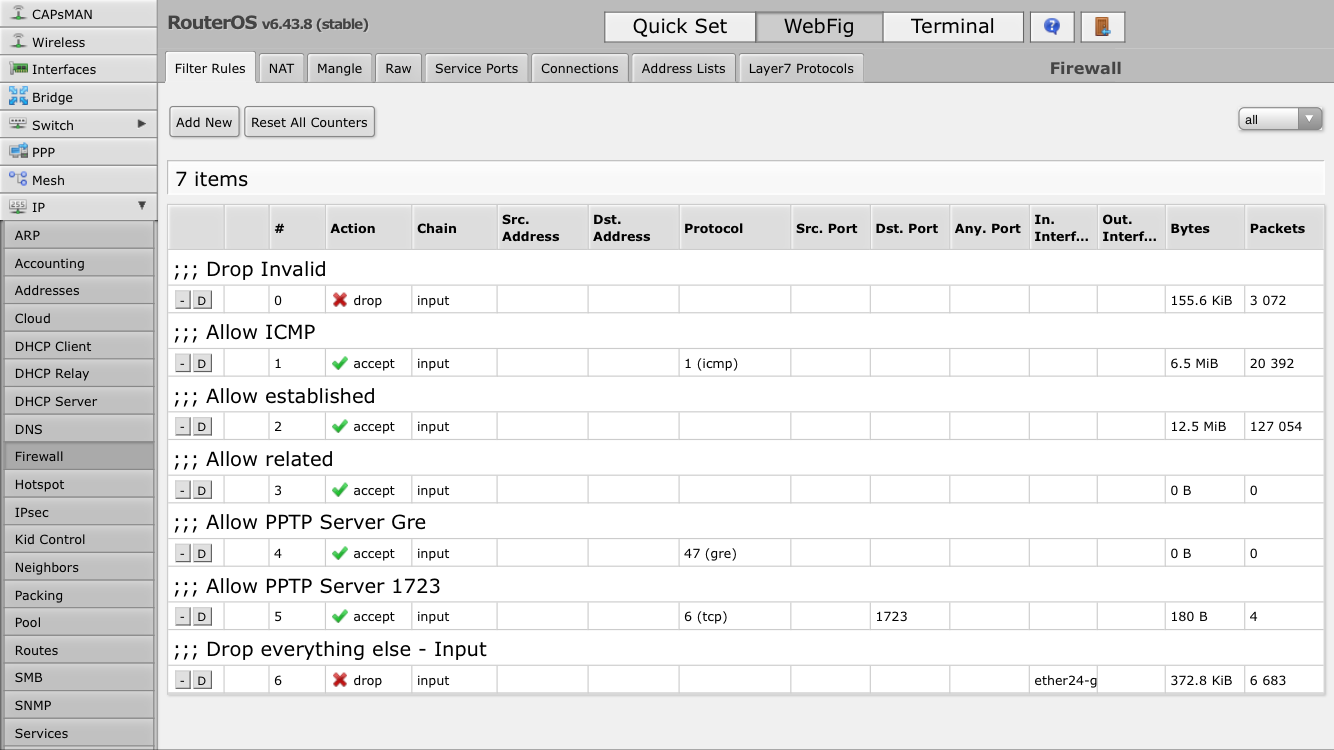Click Reset All Counters button
Image resolution: width=1334 pixels, height=750 pixels.
tap(309, 122)
